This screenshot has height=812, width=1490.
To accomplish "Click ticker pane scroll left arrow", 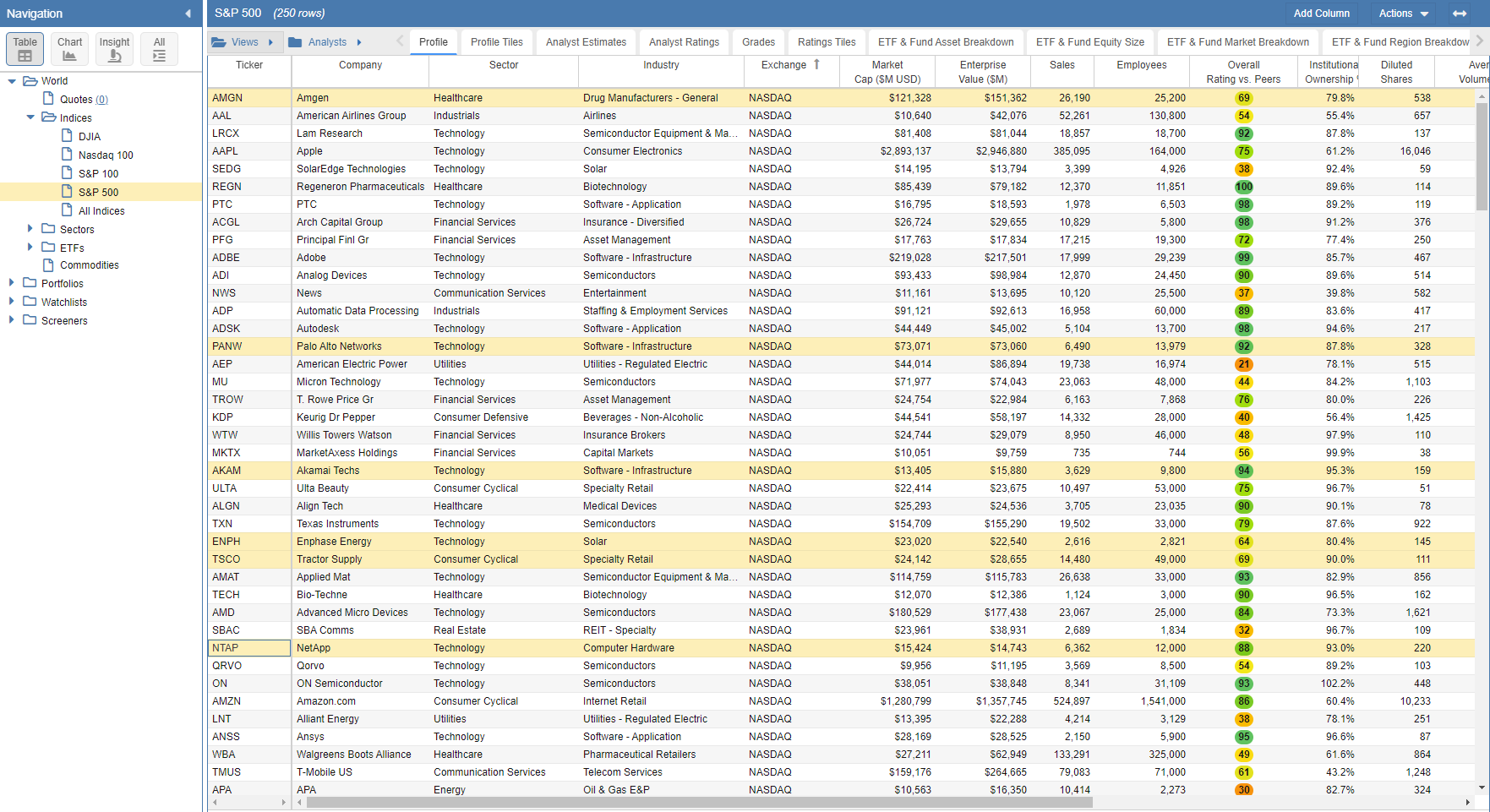I will coord(215,802).
